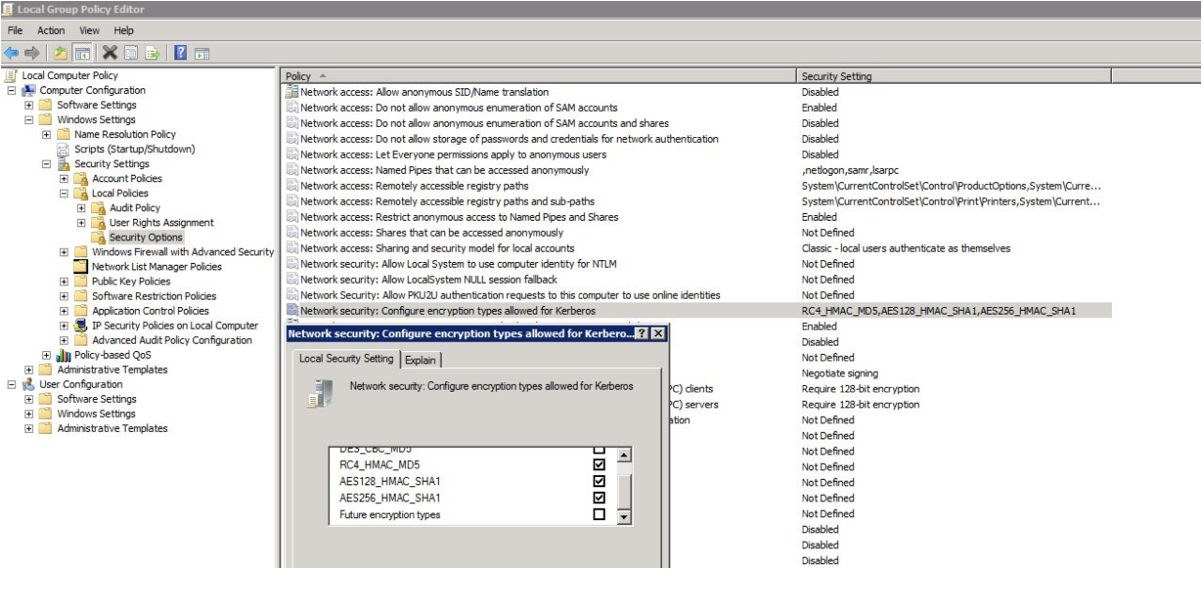This screenshot has height=598, width=1204.
Task: Select User Rights Assignment in the tree
Action: (160, 223)
